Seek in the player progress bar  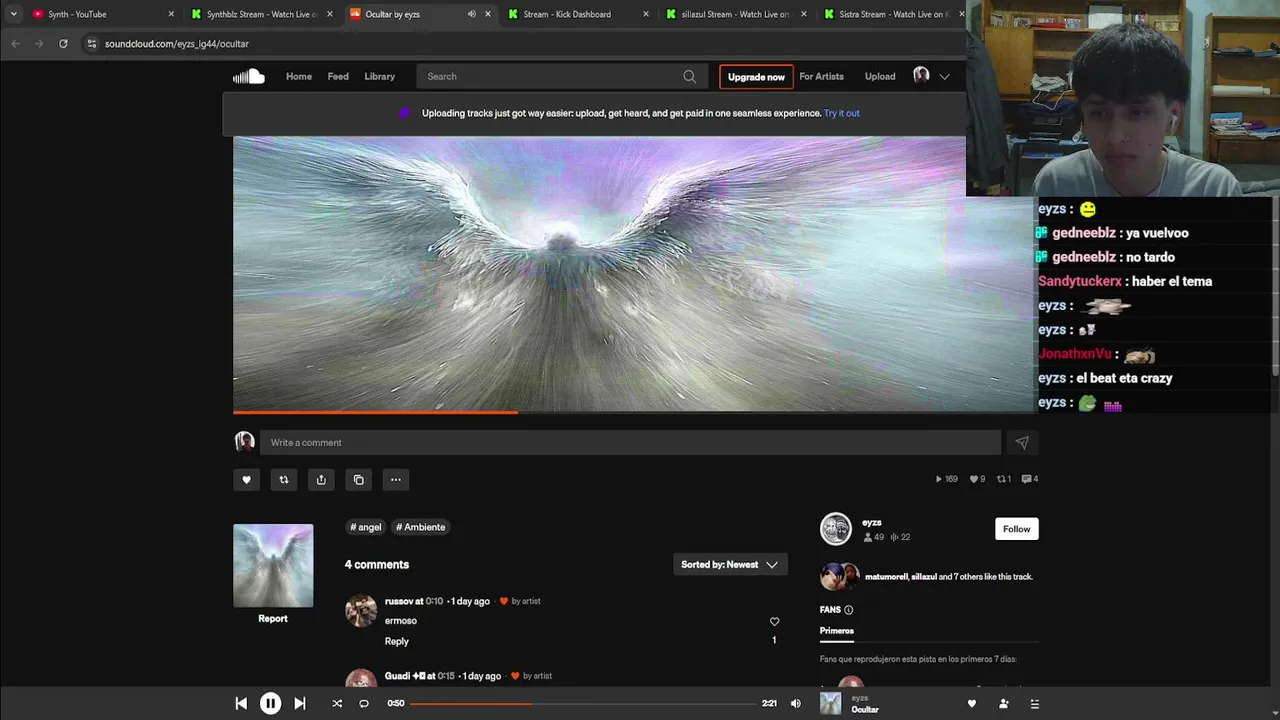(584, 703)
